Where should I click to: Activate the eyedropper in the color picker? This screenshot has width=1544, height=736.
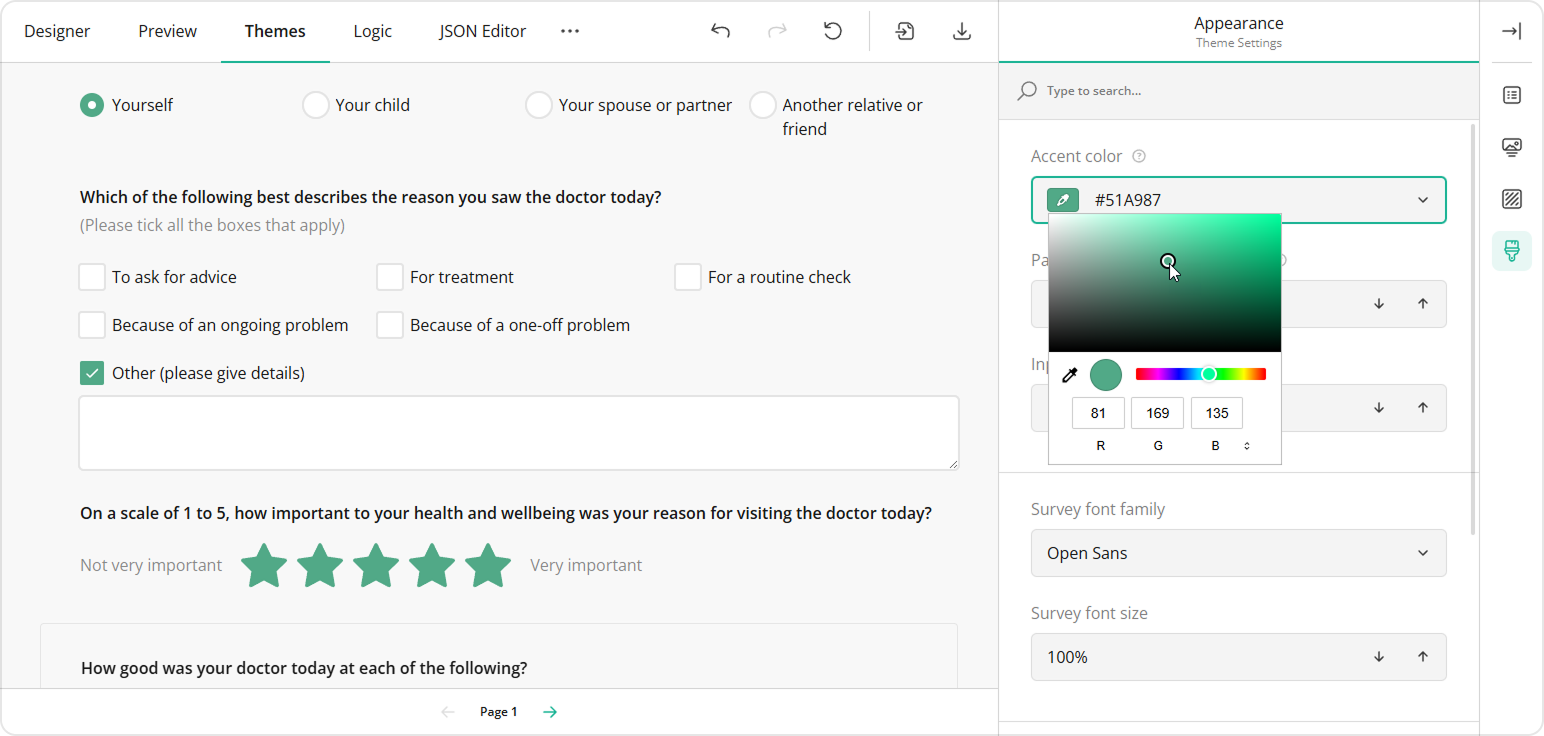click(1069, 374)
